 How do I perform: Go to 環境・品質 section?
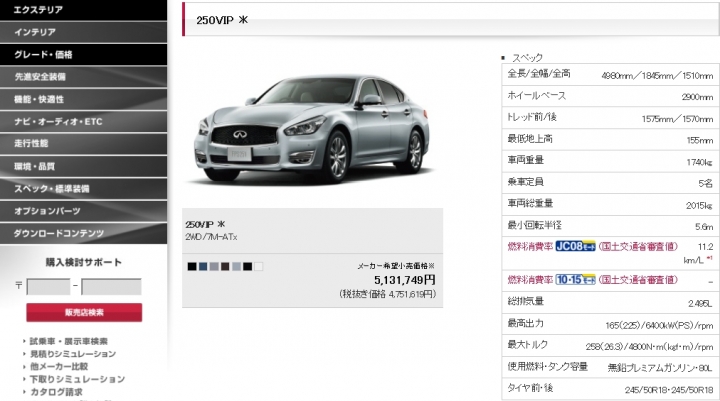[84, 166]
